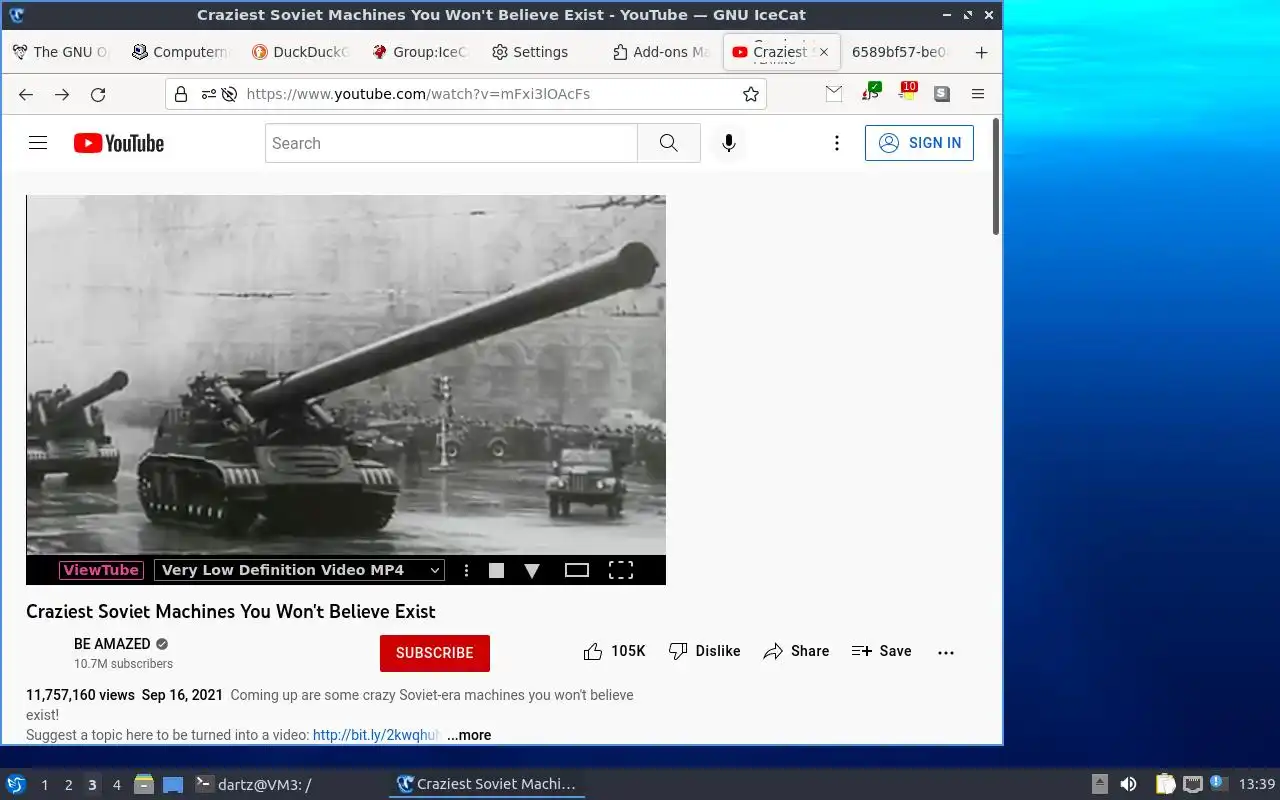Go back with the browser back arrow

pos(26,94)
